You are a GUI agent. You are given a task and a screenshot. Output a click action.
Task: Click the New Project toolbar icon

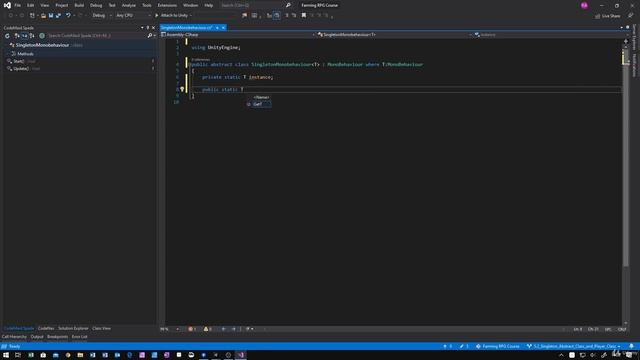[x=32, y=16]
